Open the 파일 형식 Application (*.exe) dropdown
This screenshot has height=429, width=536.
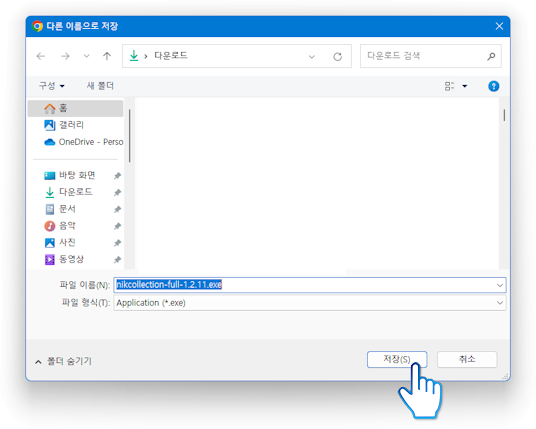[x=310, y=303]
